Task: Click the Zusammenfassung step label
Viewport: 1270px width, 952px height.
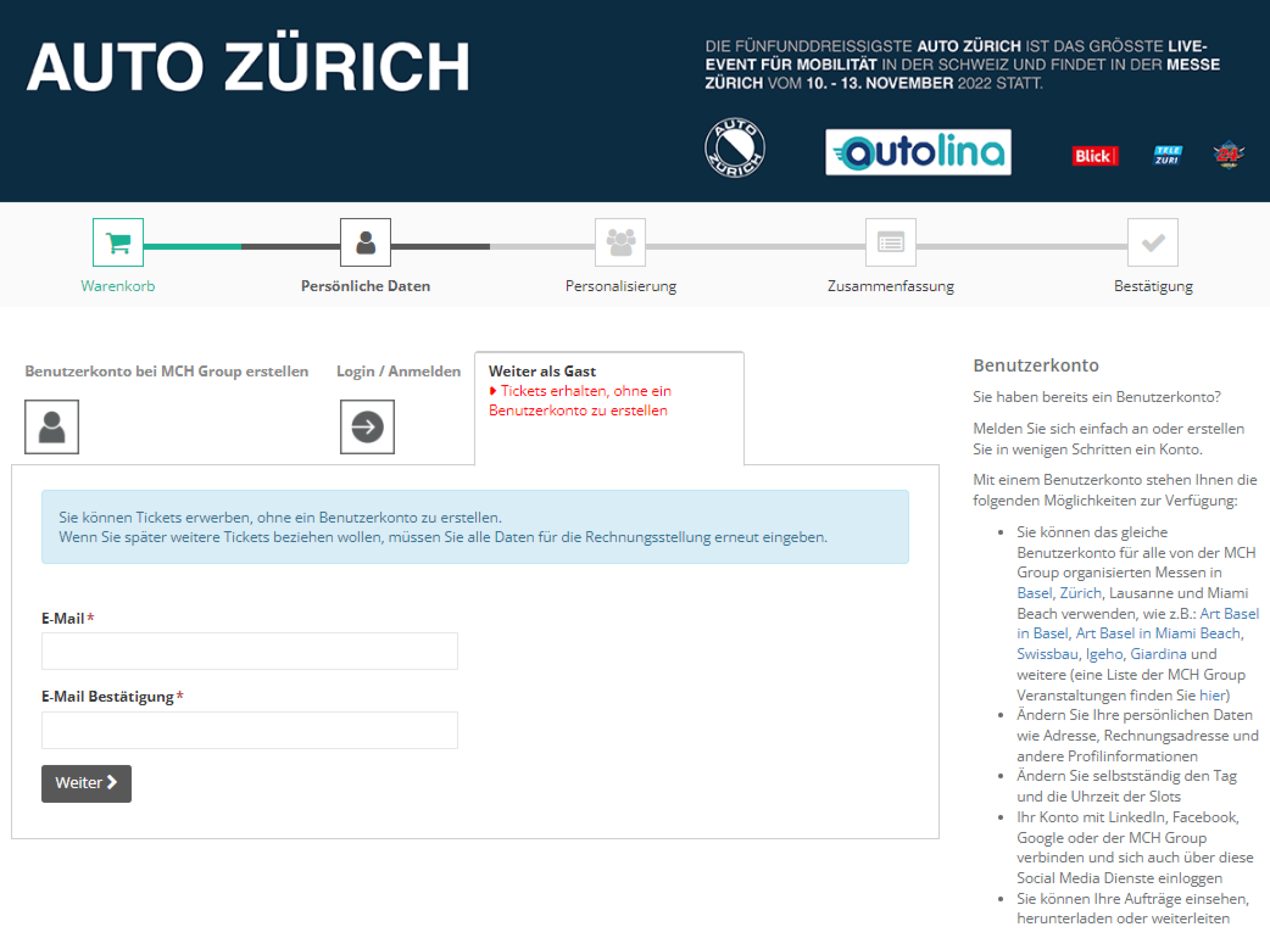Action: point(891,286)
